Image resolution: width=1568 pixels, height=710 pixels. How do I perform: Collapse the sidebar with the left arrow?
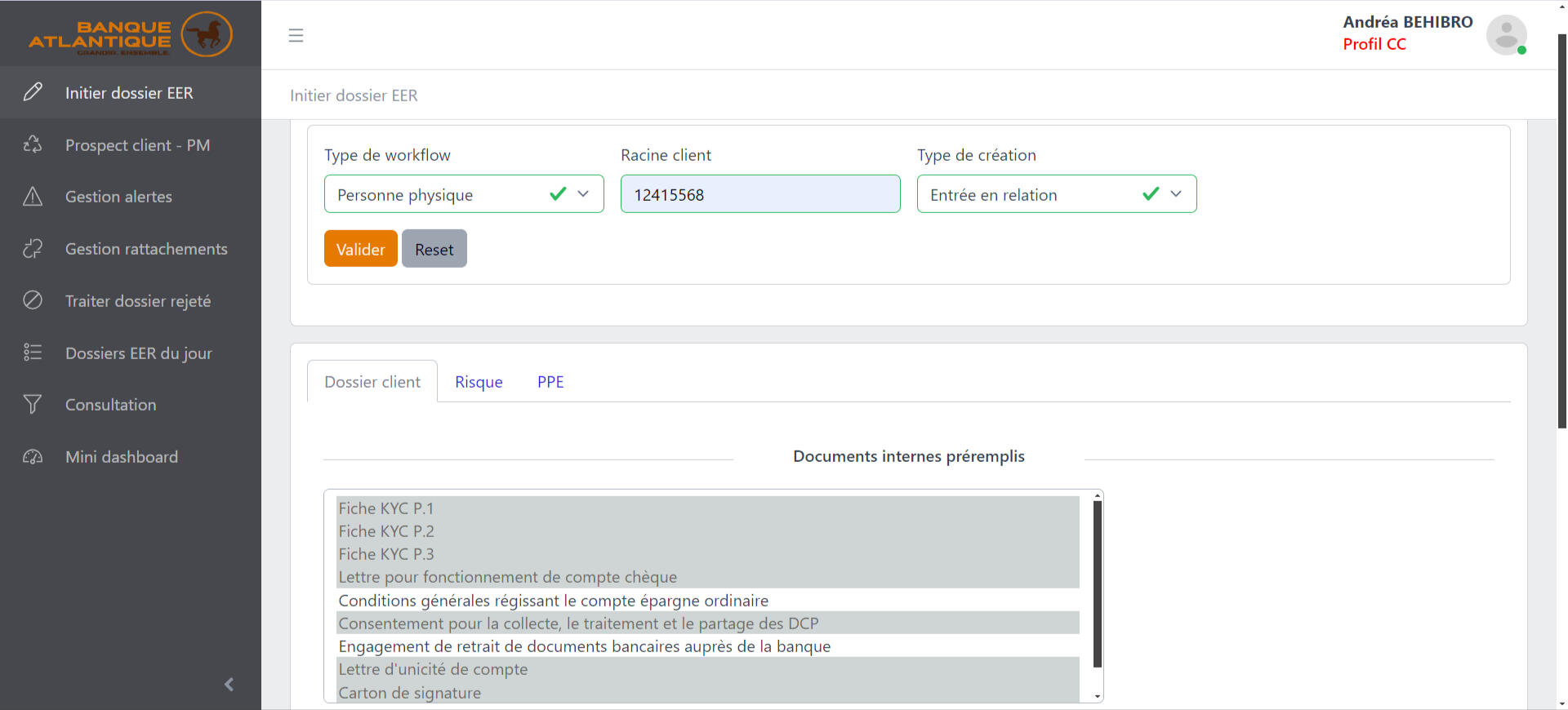[229, 684]
